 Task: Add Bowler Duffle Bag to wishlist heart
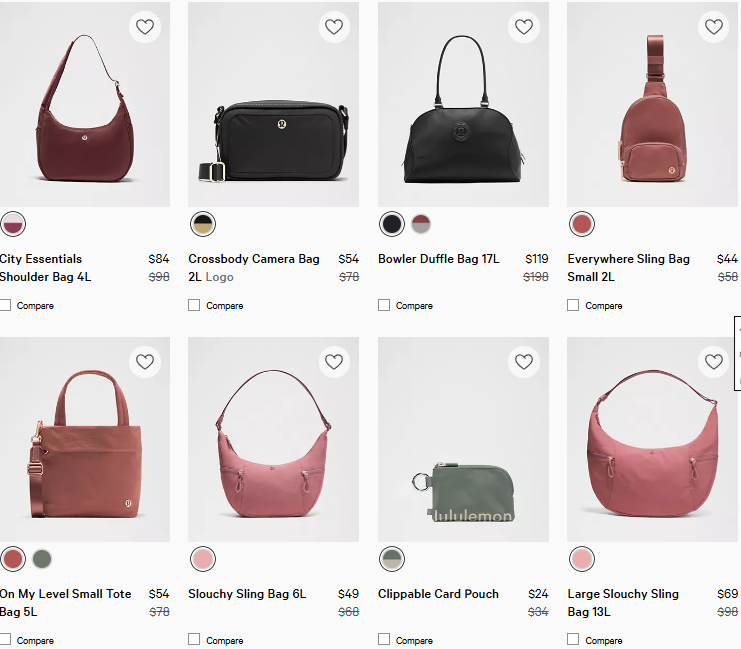click(524, 27)
